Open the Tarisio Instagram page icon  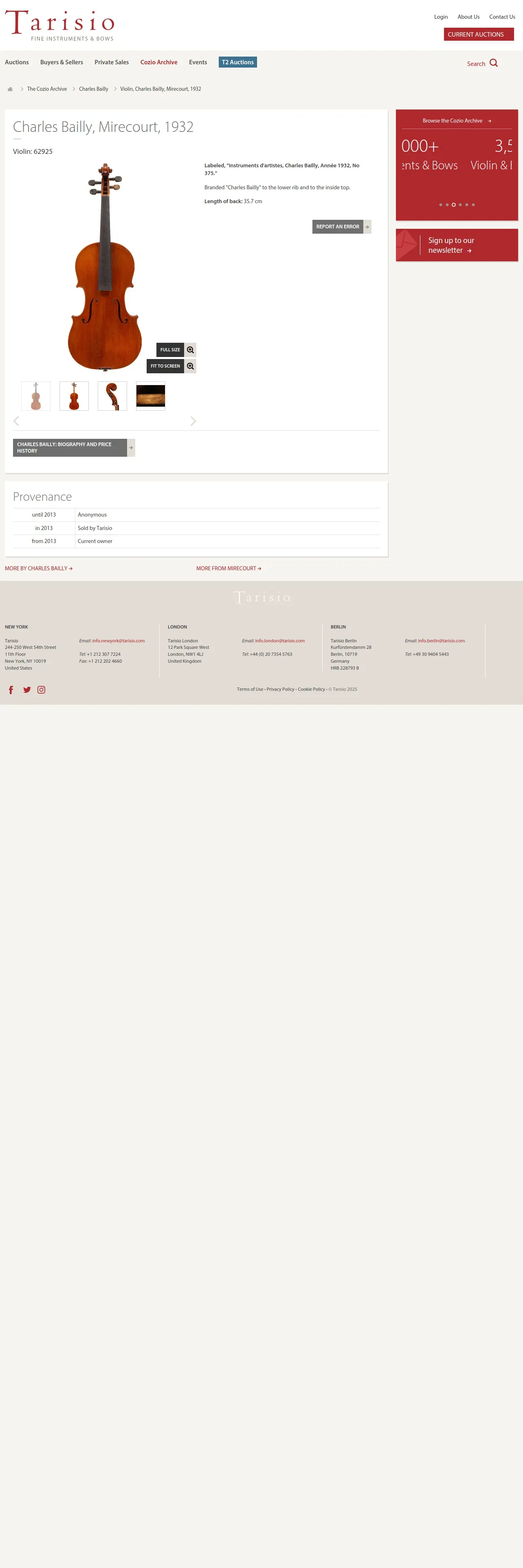tap(42, 690)
